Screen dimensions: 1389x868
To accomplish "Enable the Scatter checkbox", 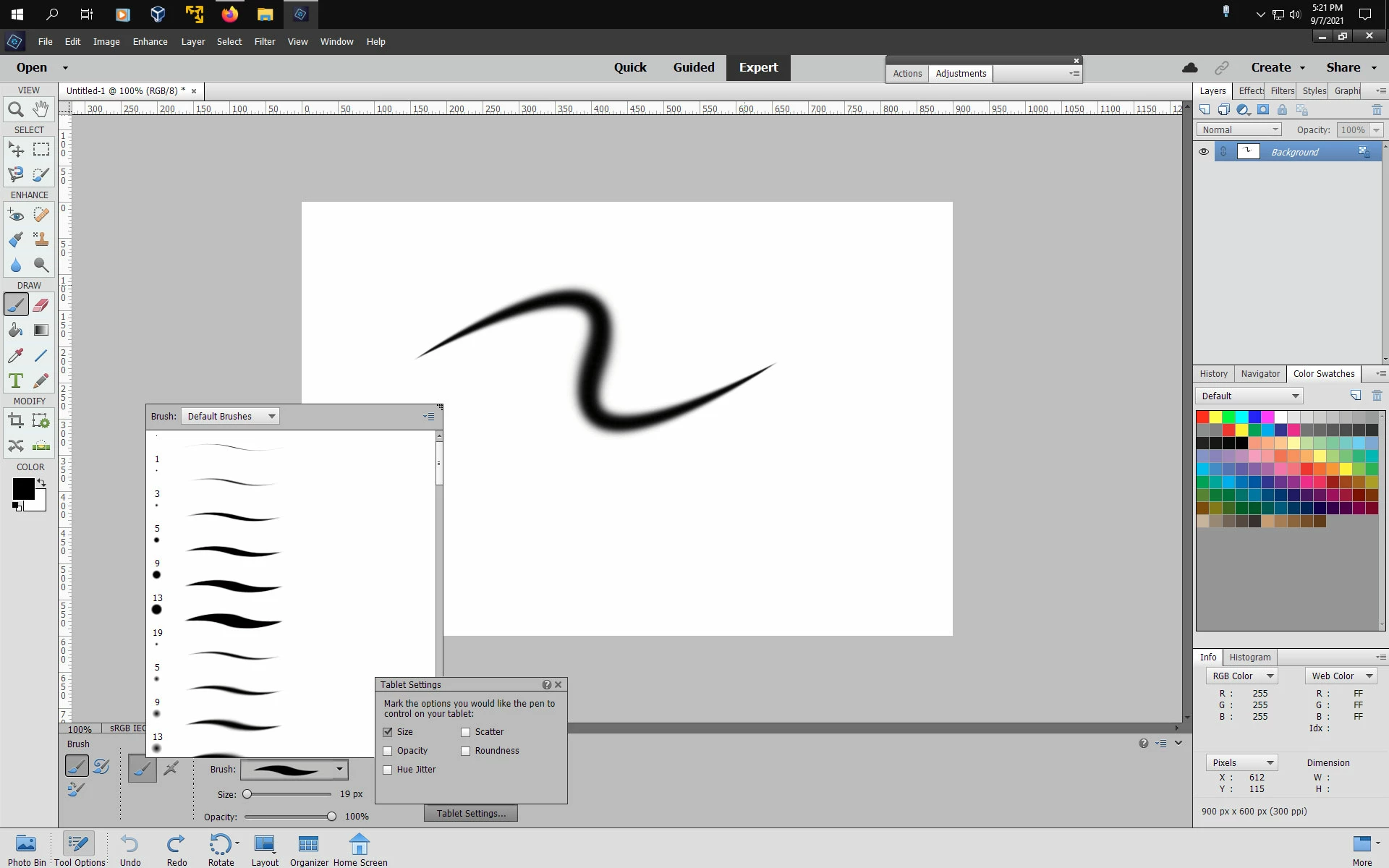I will pyautogui.click(x=466, y=732).
